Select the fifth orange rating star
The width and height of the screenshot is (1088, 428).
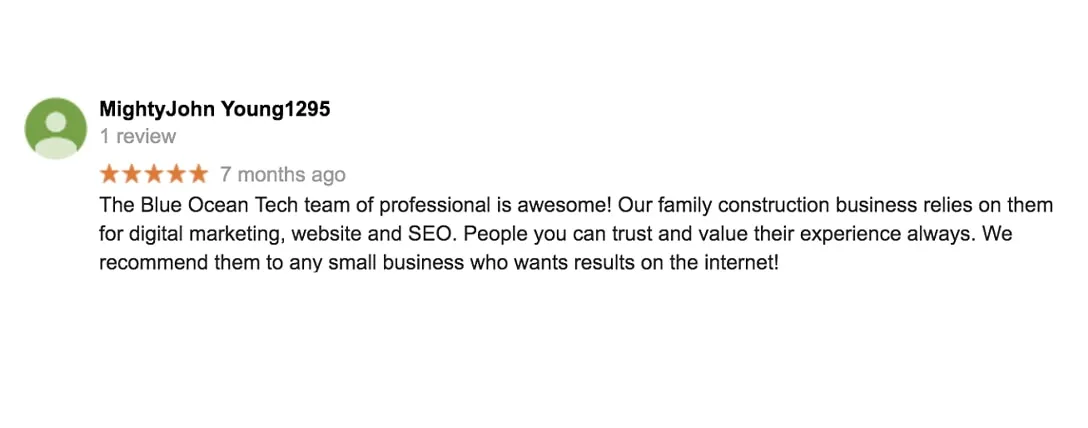point(198,174)
